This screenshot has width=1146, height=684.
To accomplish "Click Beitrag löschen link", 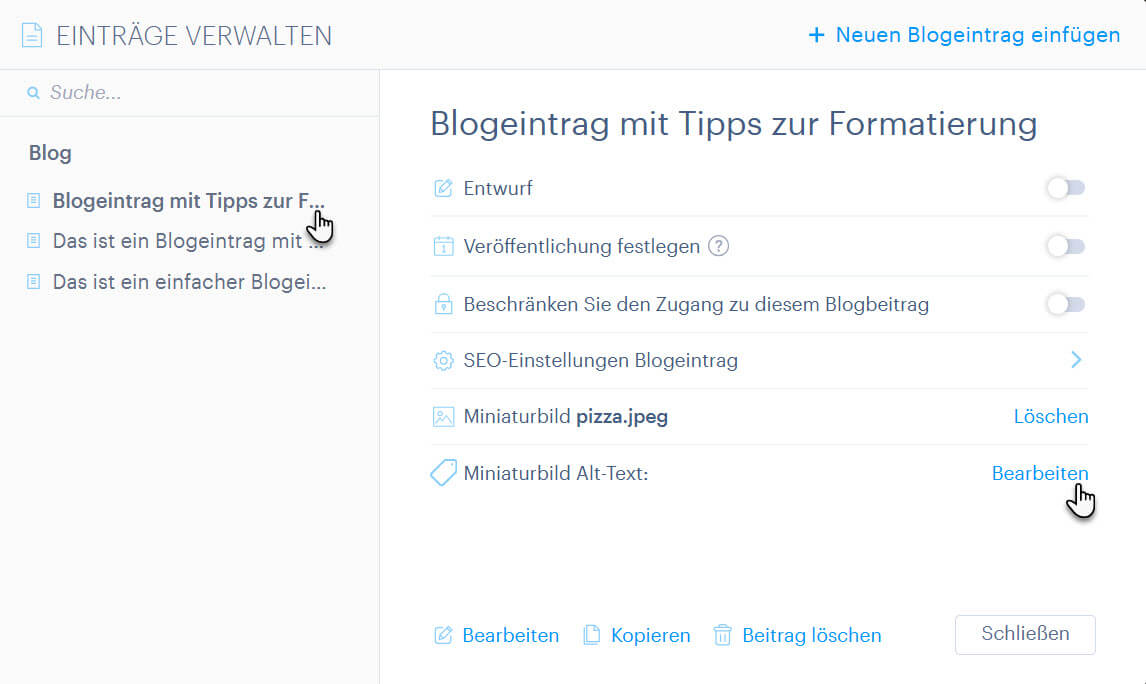I will (811, 636).
